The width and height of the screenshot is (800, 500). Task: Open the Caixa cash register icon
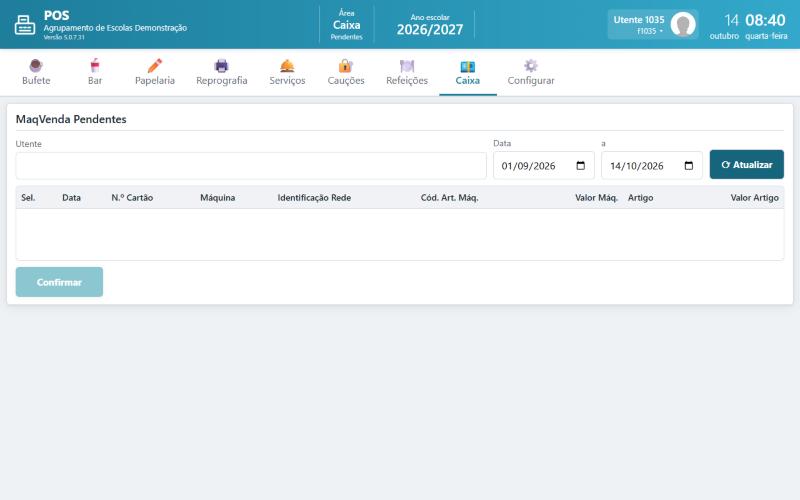pos(467,66)
